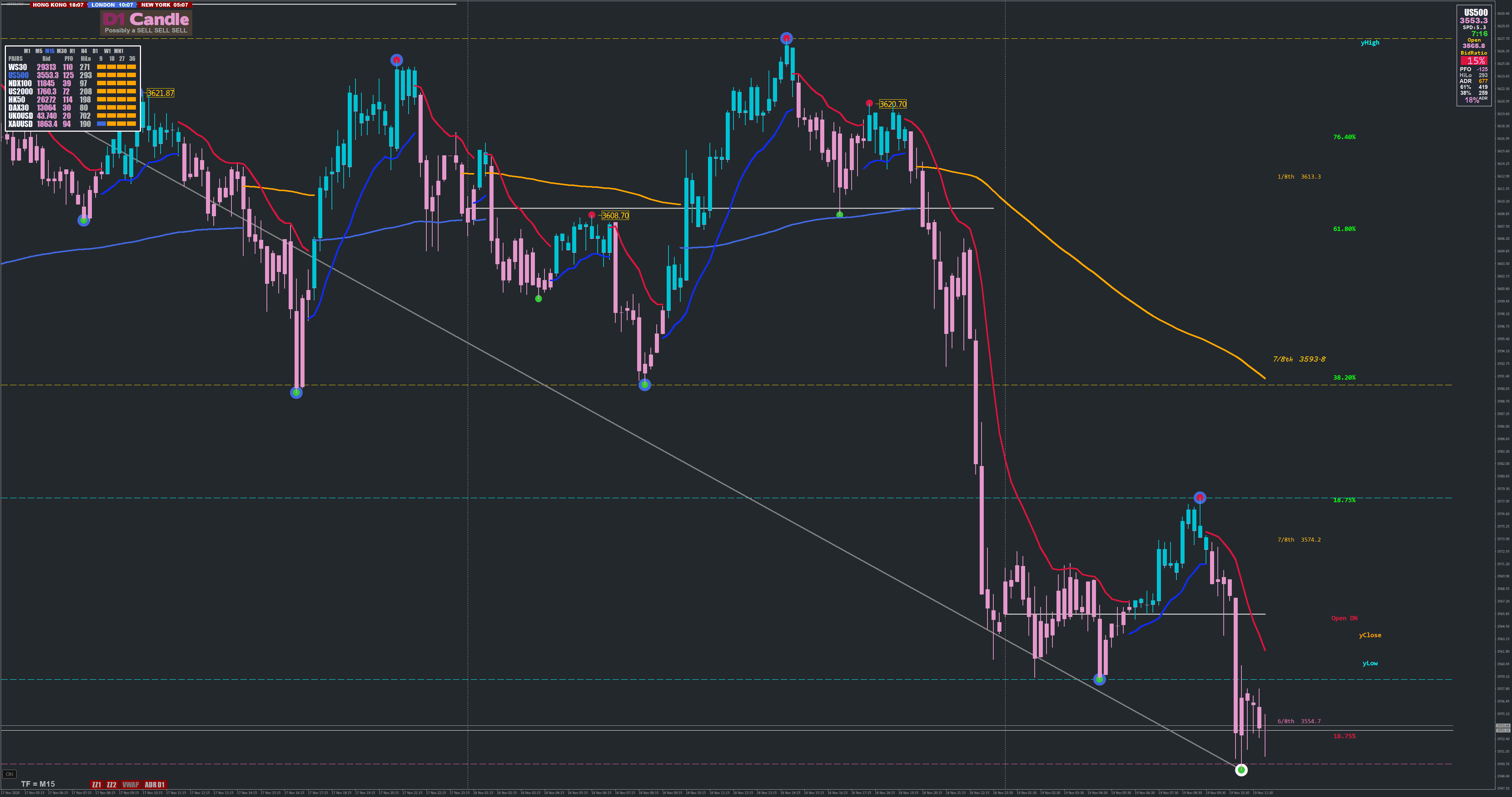Select the MN1 timeframe label

tap(118, 51)
